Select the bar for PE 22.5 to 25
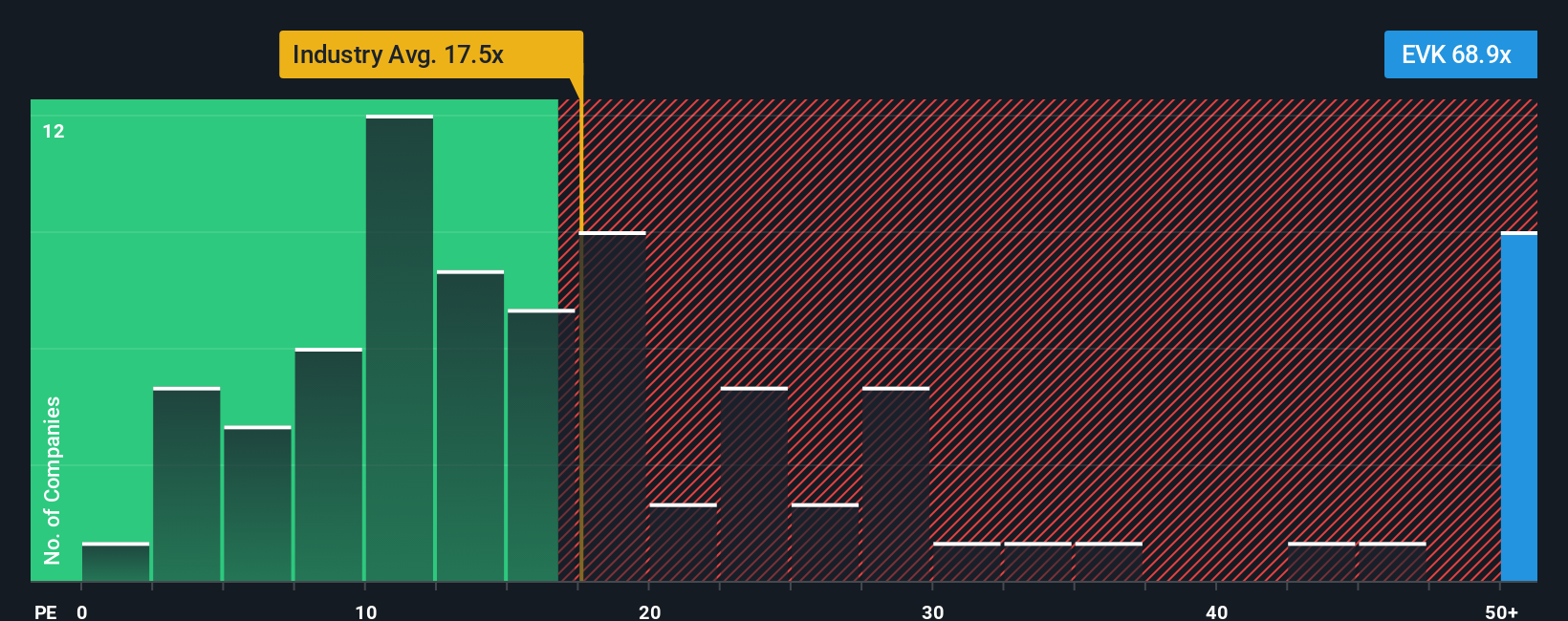This screenshot has height=621, width=1568. (x=754, y=483)
